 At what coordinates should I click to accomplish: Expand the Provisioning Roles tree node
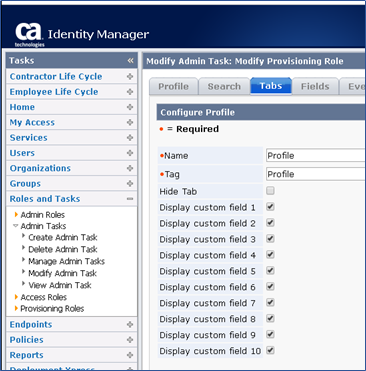click(x=16, y=308)
